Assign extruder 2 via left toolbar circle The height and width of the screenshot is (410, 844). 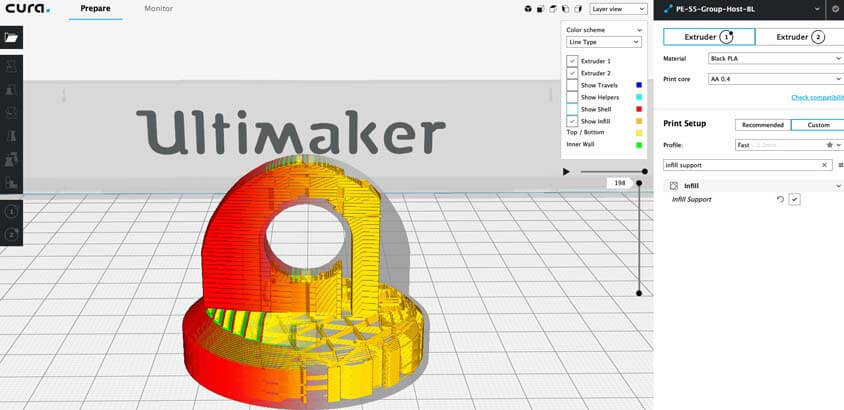pos(11,234)
